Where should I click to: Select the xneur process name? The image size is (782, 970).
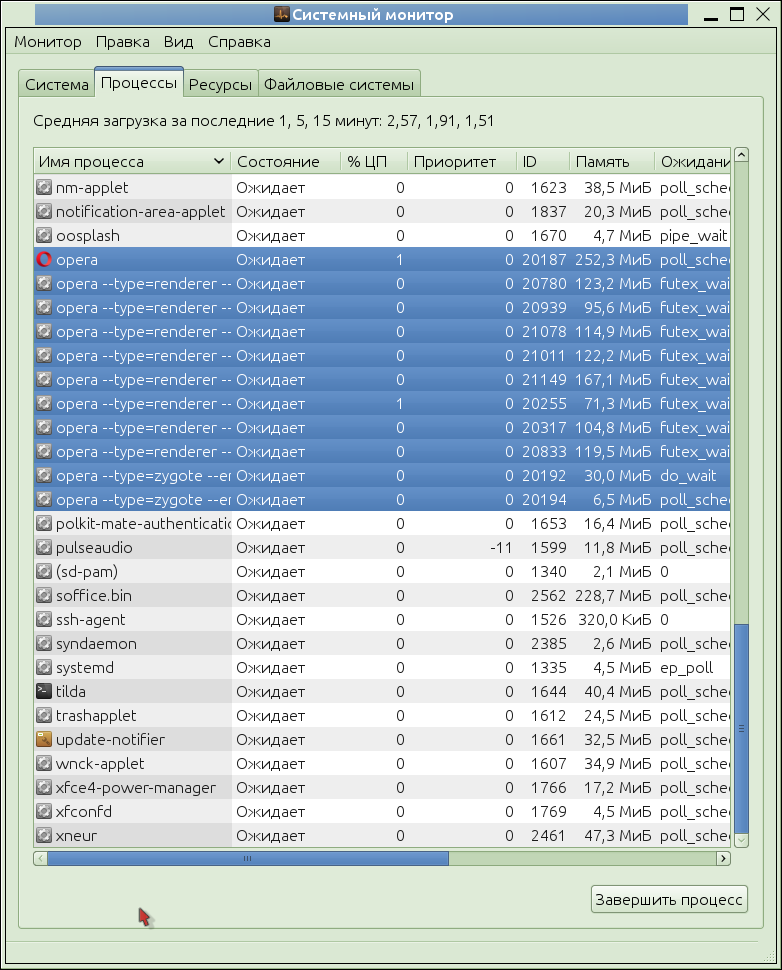pos(76,836)
